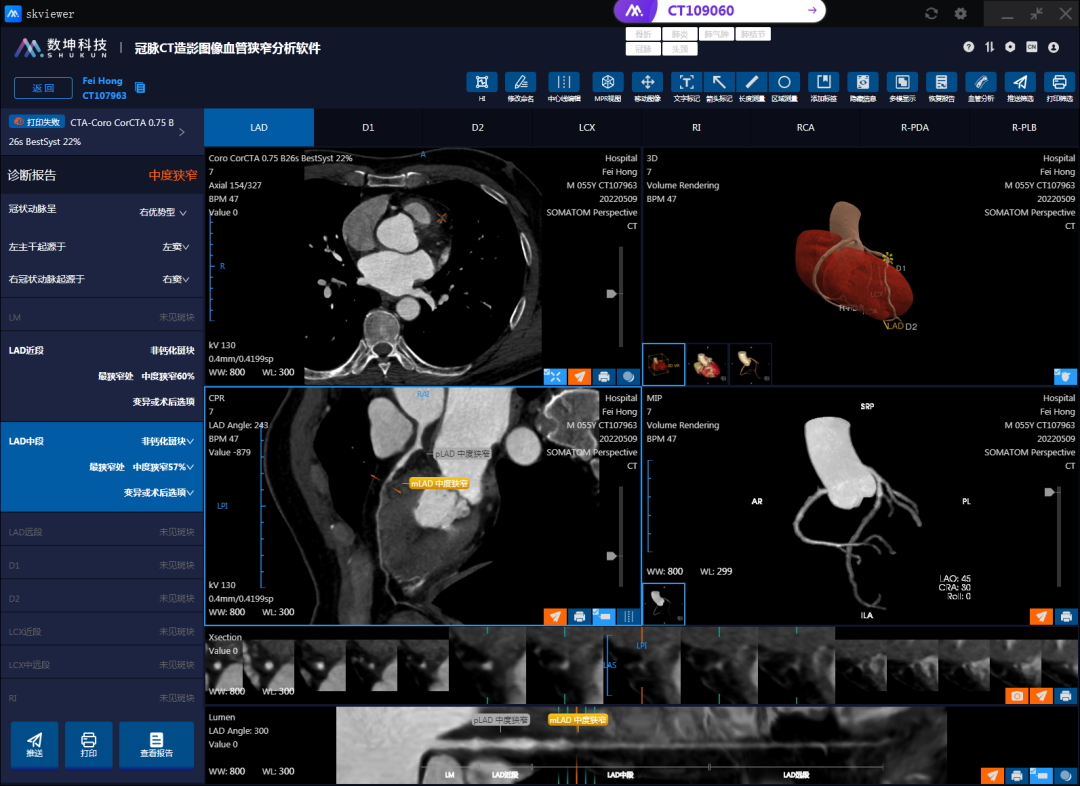Select the second 3D rendering thumbnail
Screen dimensions: 1080x786
pyautogui.click(x=707, y=363)
